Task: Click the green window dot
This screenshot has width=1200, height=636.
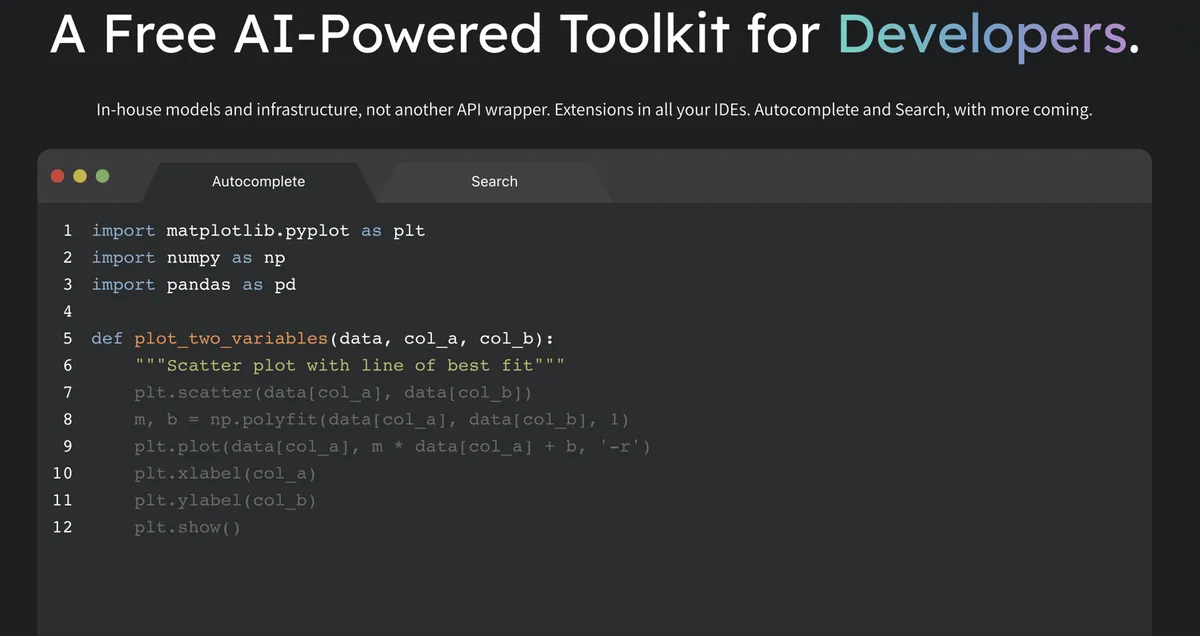Action: (102, 176)
